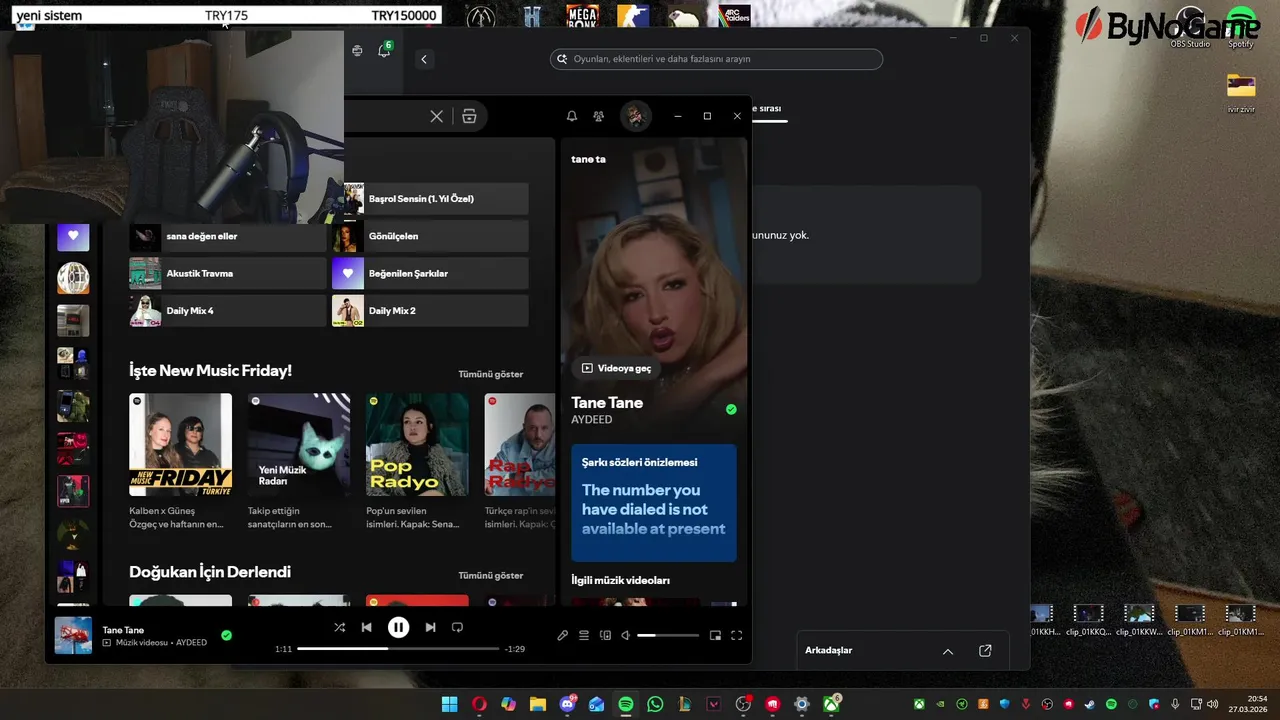The image size is (1280, 720).
Task: Open Xbox app notifications bell with badge
Action: pyautogui.click(x=385, y=50)
